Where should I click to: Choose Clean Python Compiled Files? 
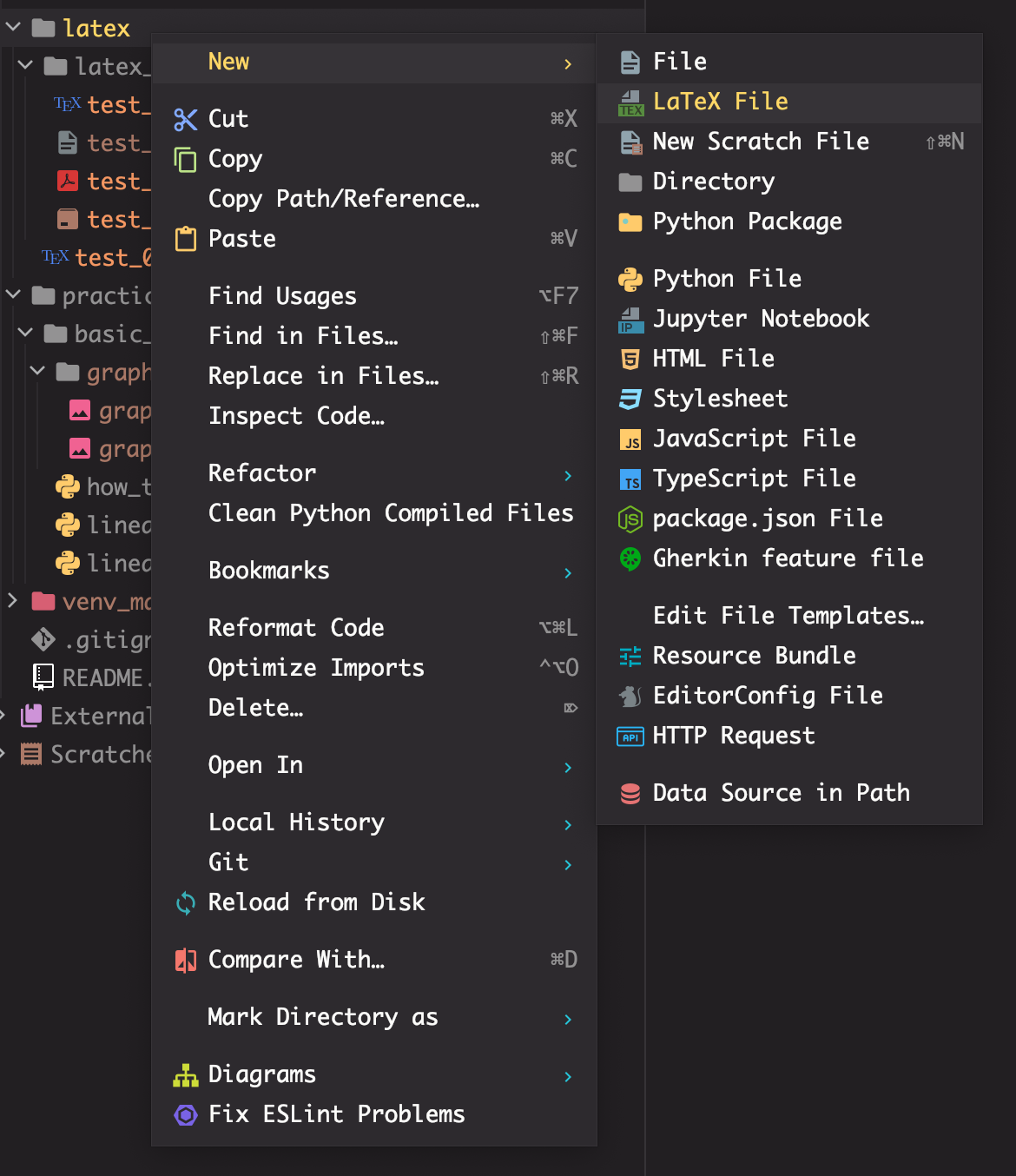tap(374, 513)
